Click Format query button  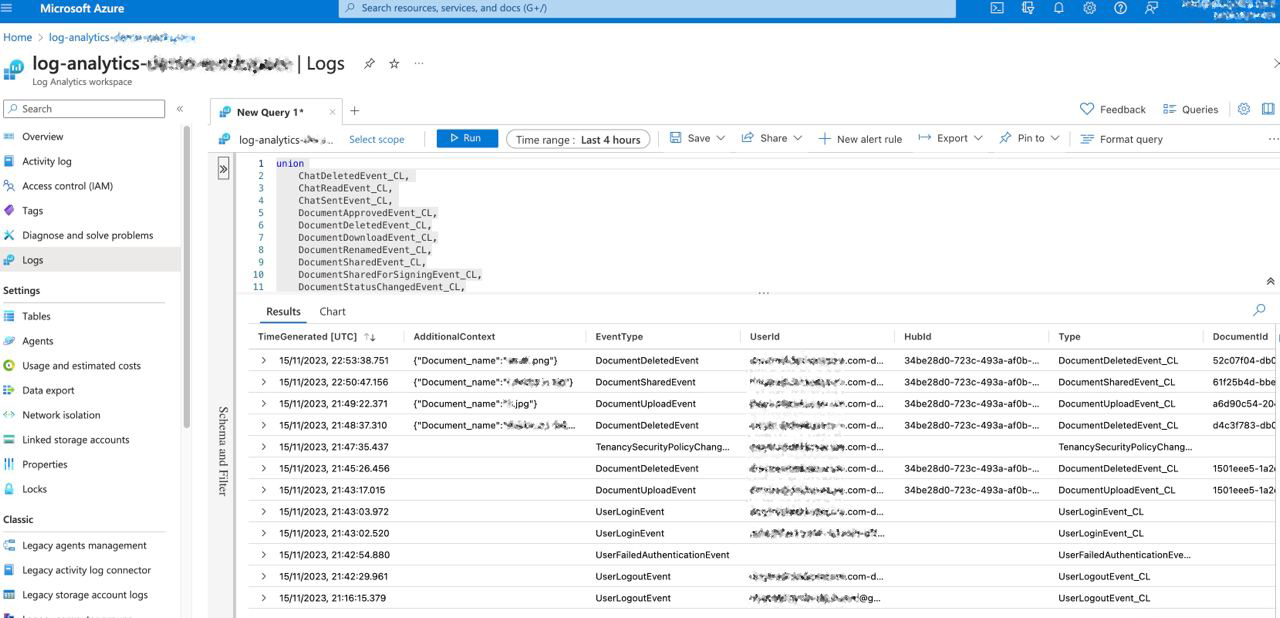click(1122, 139)
